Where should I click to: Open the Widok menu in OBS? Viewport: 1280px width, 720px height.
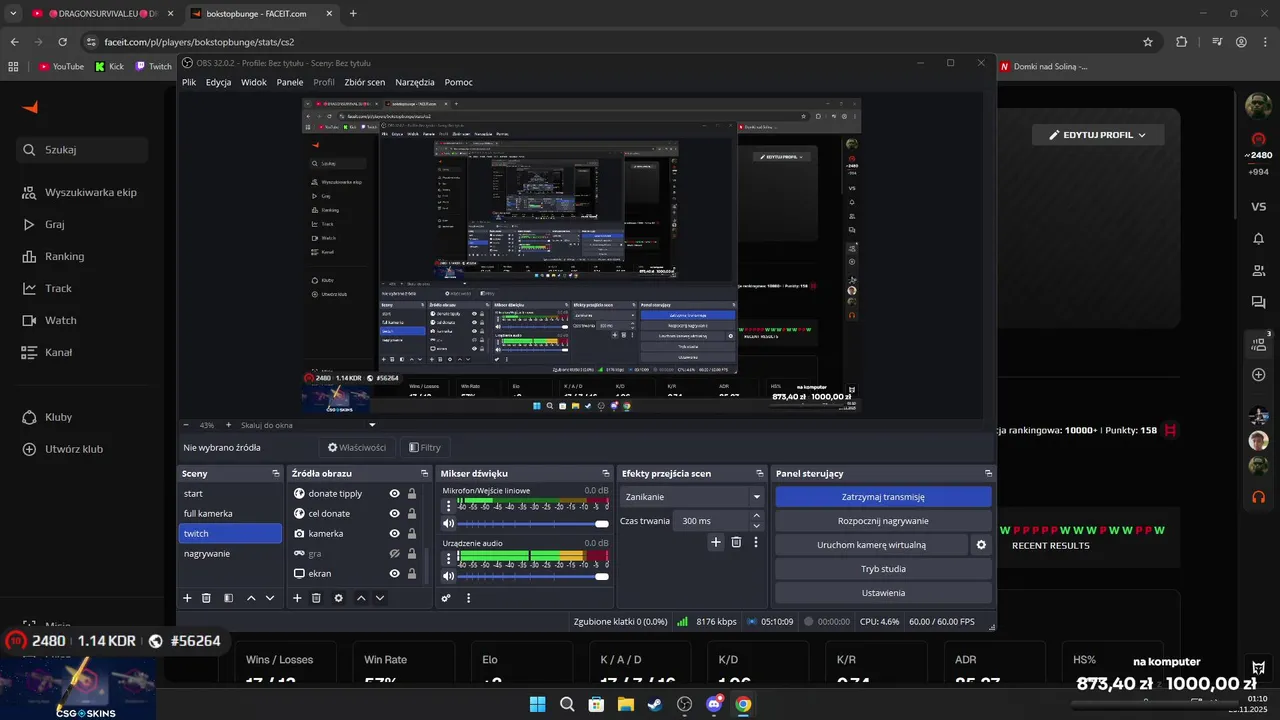click(x=254, y=82)
